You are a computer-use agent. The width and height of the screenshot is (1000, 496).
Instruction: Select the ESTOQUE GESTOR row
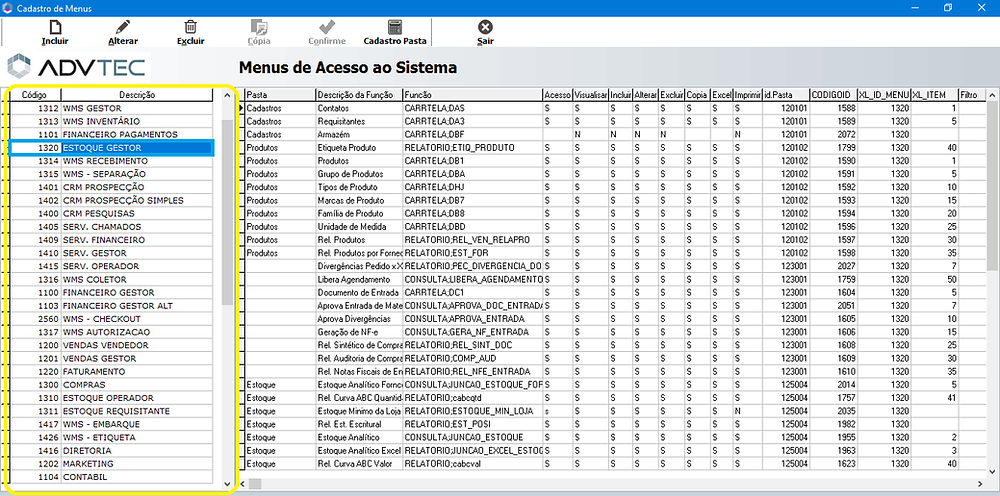click(111, 147)
